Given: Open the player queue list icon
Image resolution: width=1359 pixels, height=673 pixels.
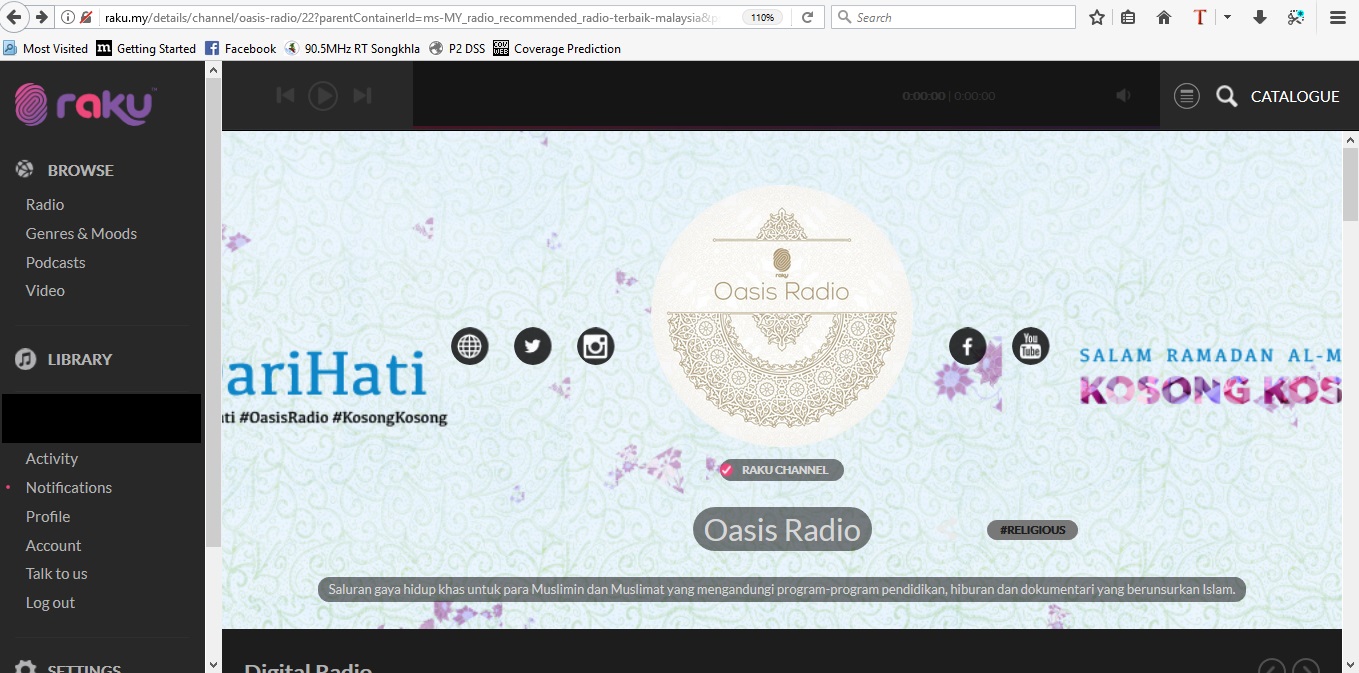Looking at the screenshot, I should pyautogui.click(x=1186, y=96).
